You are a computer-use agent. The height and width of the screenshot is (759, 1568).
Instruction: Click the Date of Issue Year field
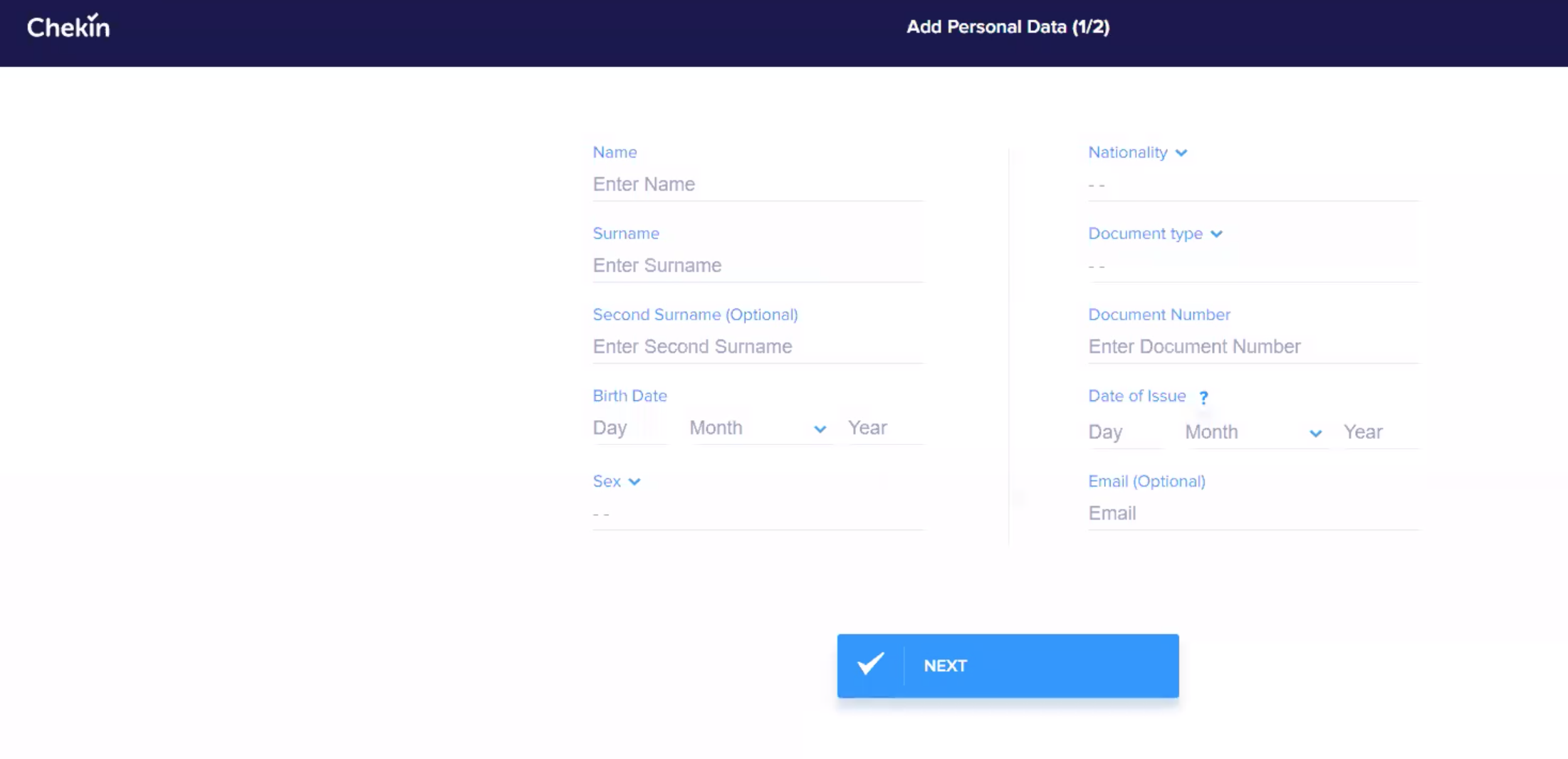pos(1380,432)
